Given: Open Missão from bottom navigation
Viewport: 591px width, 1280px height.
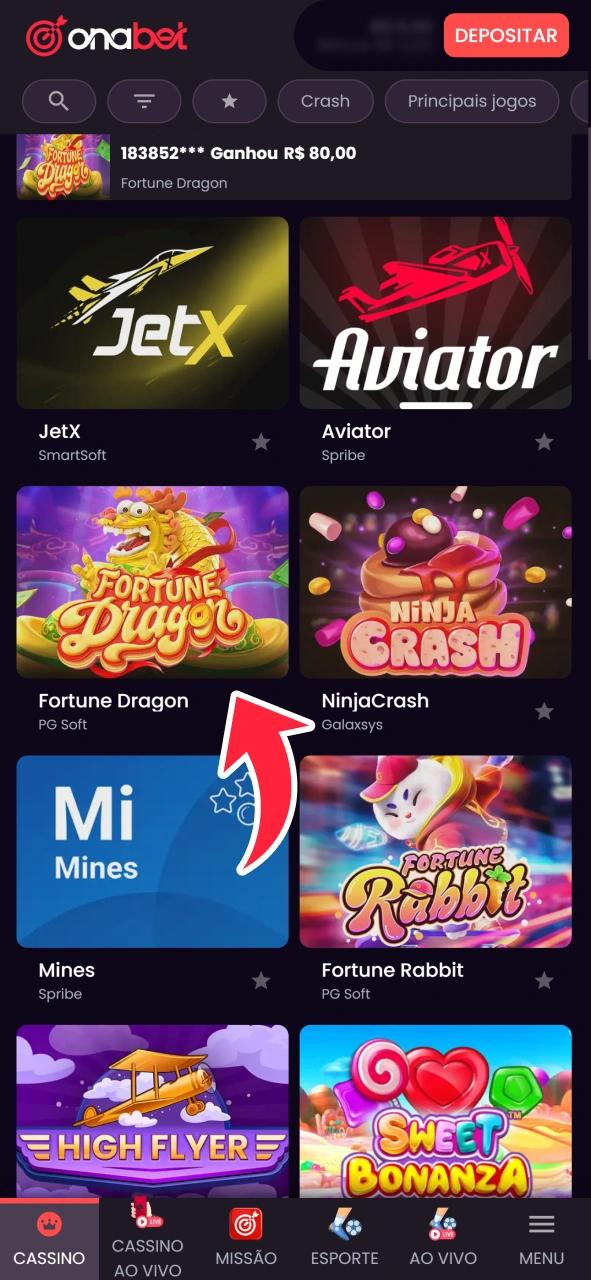Looking at the screenshot, I should pos(246,1238).
